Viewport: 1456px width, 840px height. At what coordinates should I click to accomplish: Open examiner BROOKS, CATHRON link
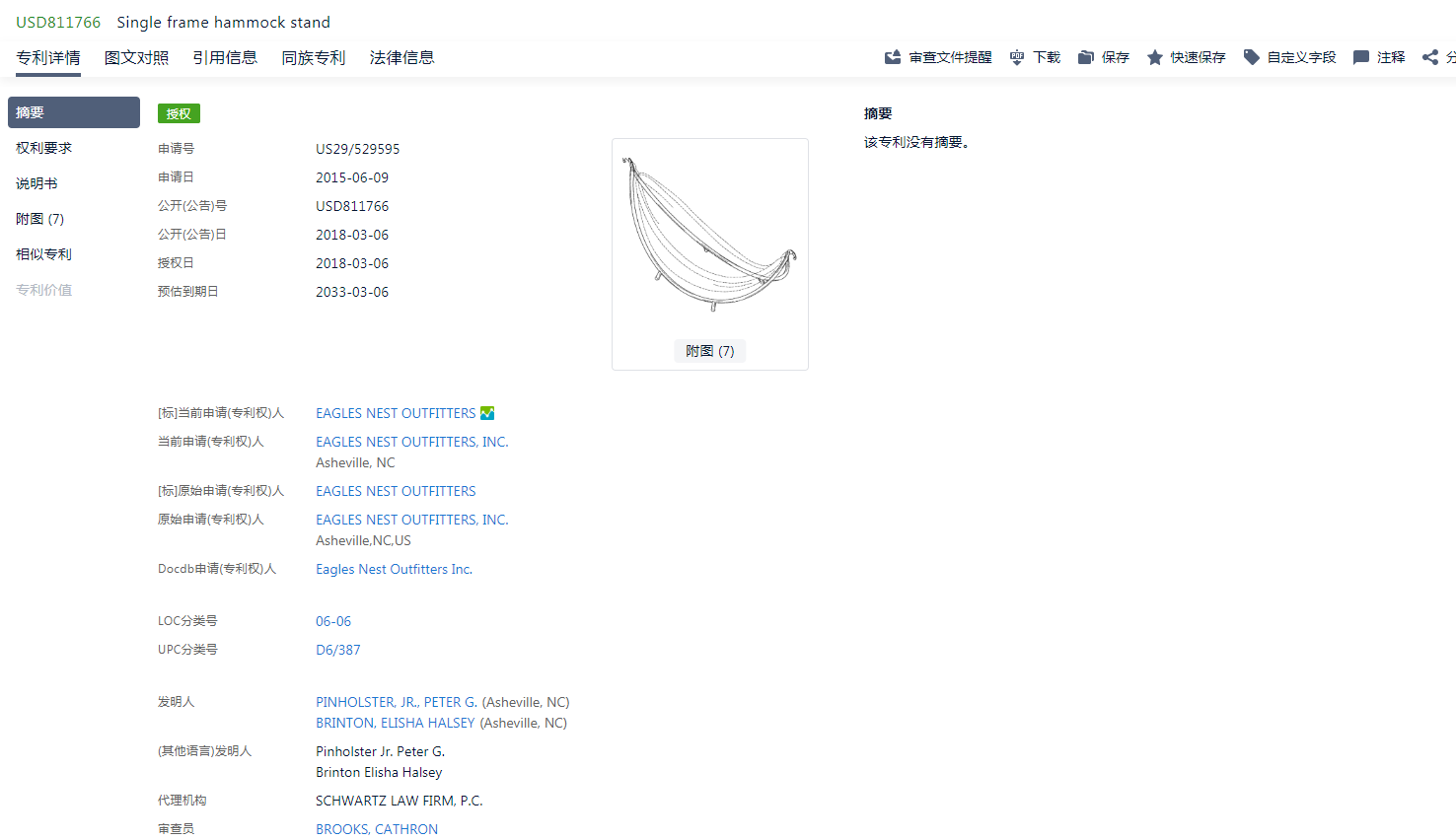point(377,829)
